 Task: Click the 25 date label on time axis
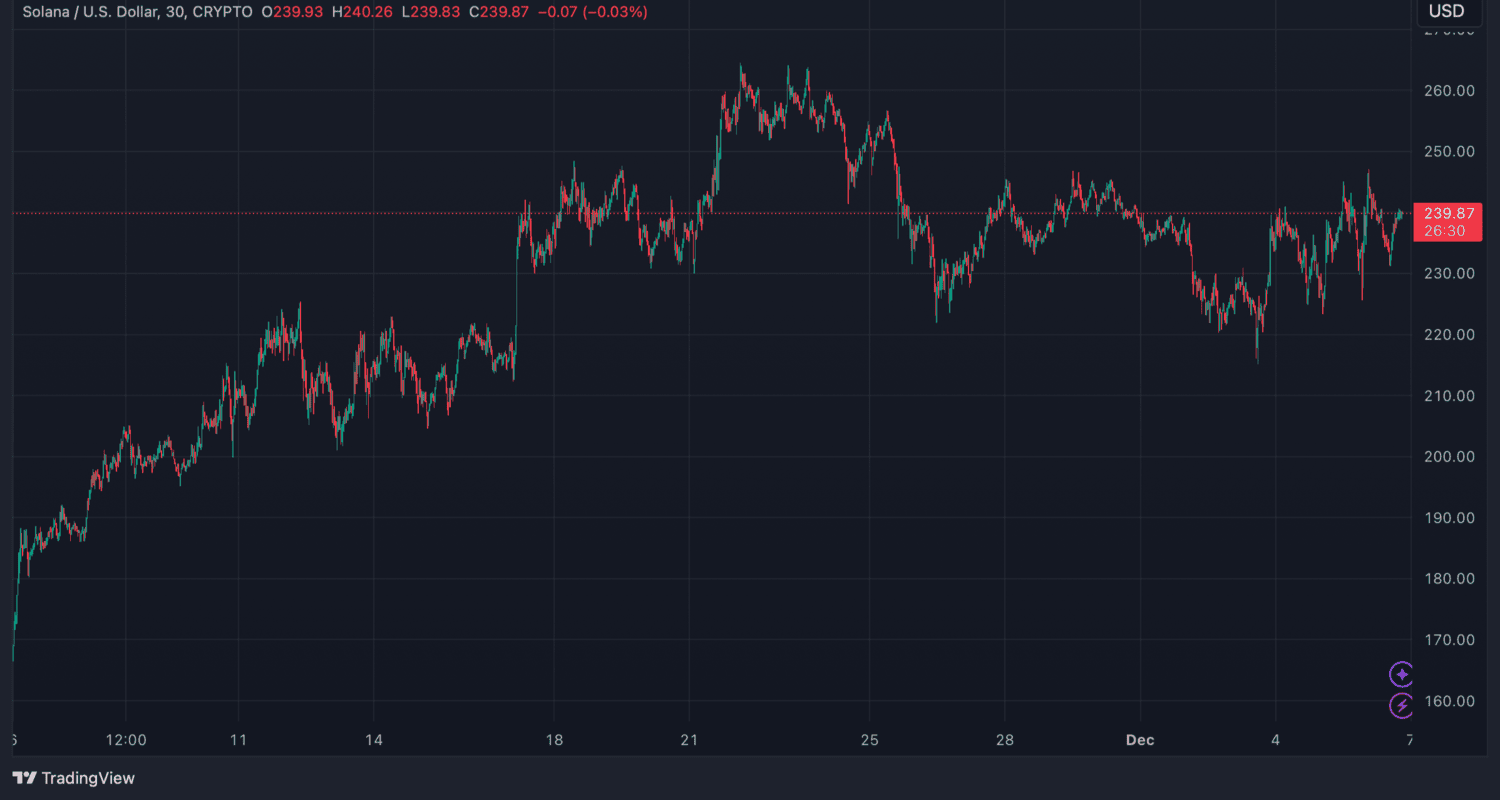(870, 741)
